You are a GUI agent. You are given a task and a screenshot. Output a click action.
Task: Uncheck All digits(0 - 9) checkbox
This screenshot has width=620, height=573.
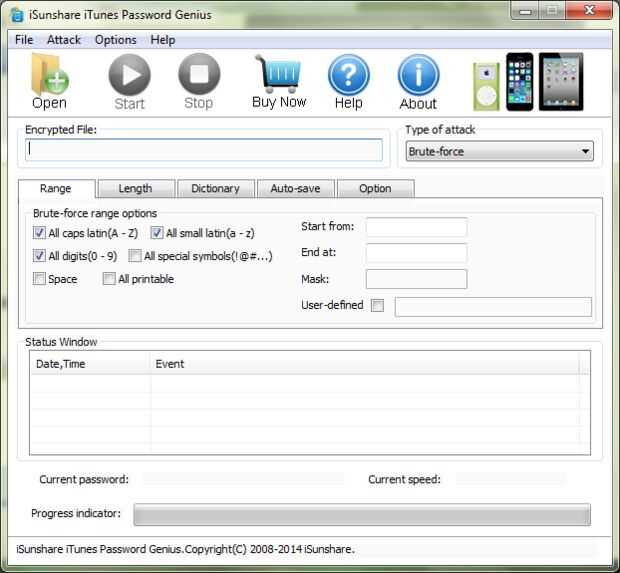pyautogui.click(x=39, y=256)
